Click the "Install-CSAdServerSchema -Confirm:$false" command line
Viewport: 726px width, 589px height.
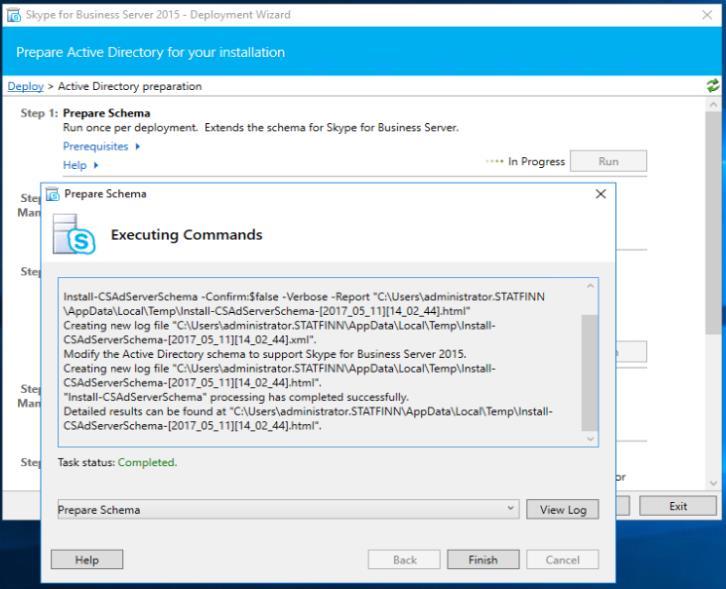304,304
